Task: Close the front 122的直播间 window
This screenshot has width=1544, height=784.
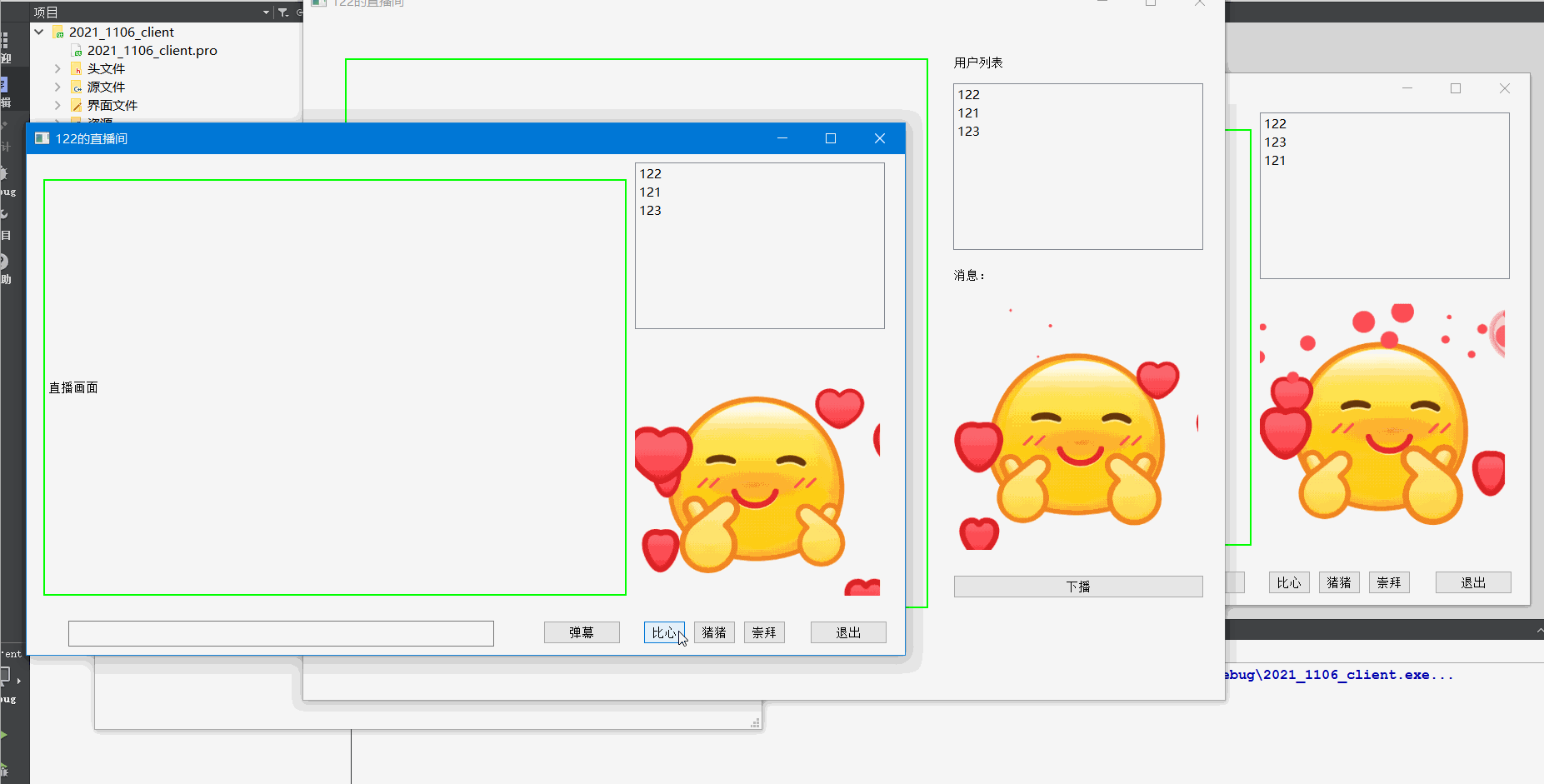Action: (880, 138)
